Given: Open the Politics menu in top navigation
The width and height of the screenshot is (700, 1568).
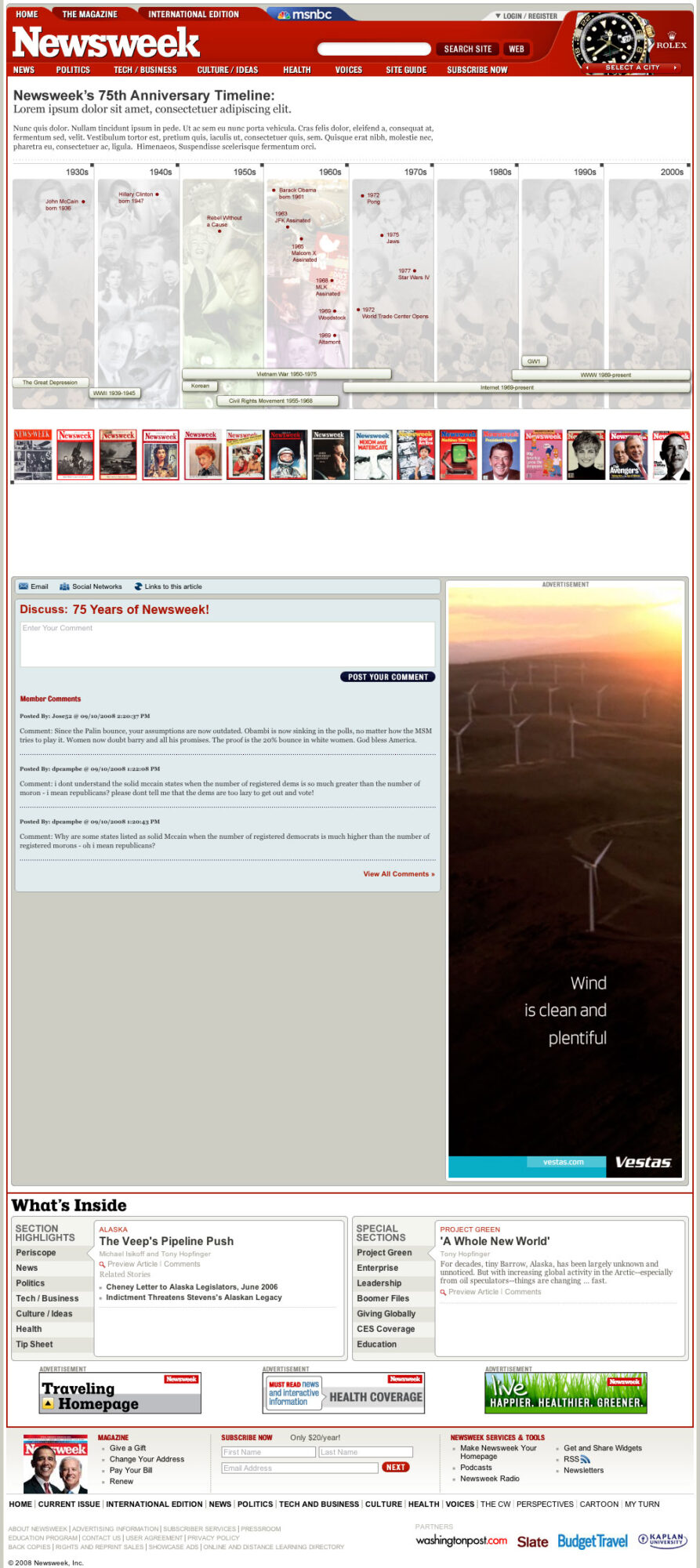Looking at the screenshot, I should point(73,70).
